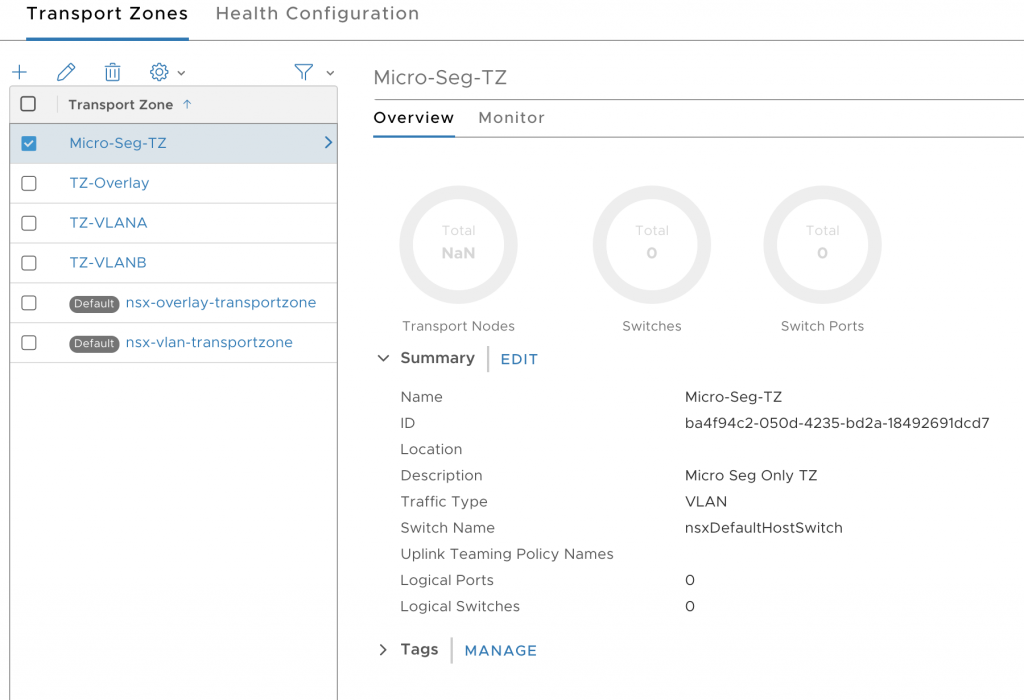Collapse the Summary section chevron
1024x700 pixels.
[x=383, y=358]
